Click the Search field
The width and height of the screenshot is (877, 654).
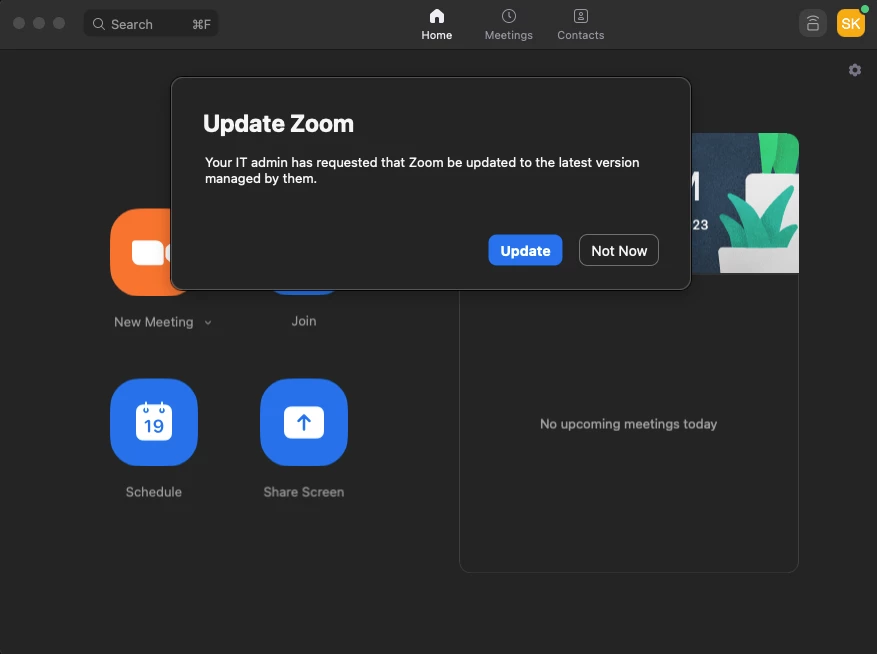(151, 24)
